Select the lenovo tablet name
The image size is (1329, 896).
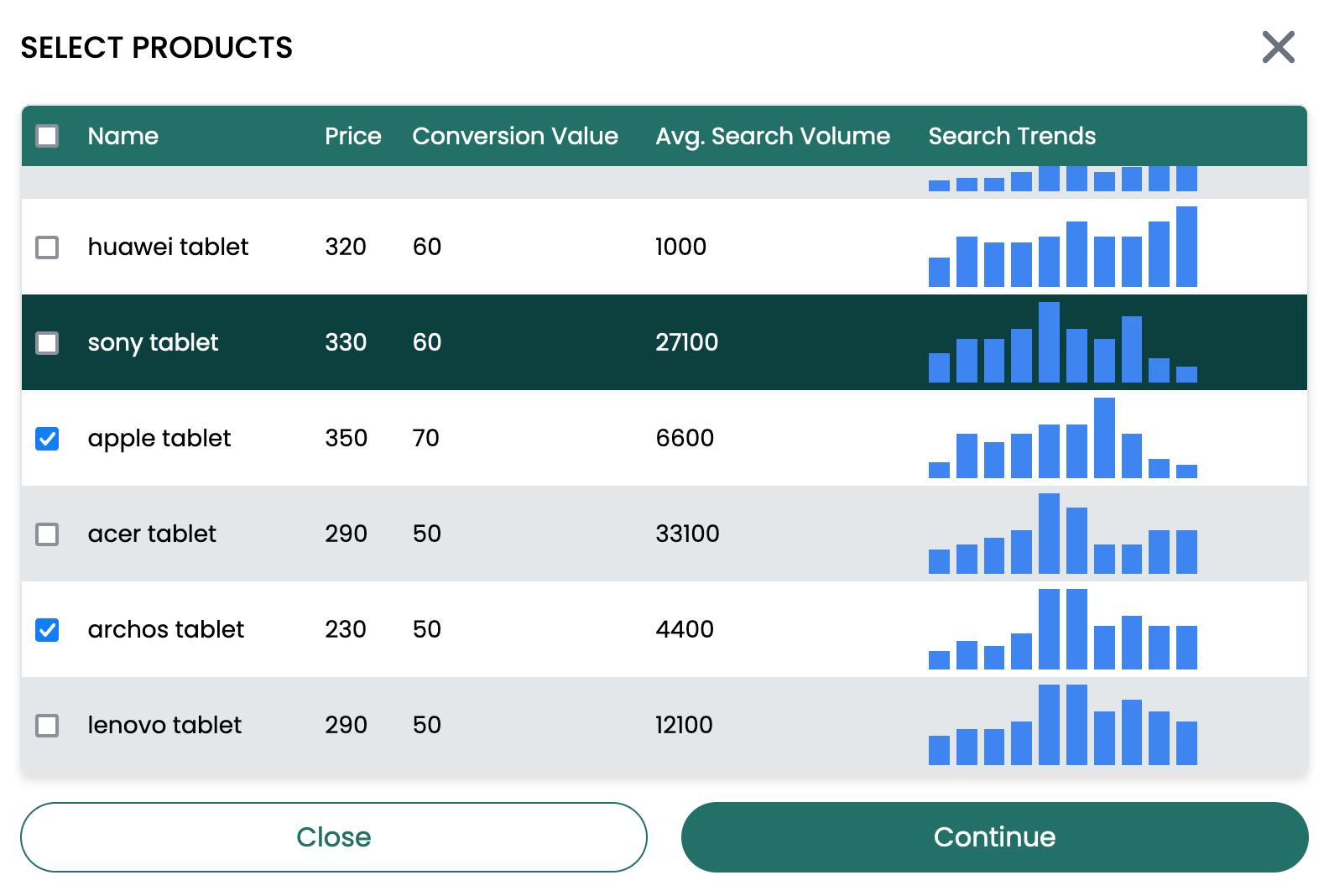click(164, 725)
